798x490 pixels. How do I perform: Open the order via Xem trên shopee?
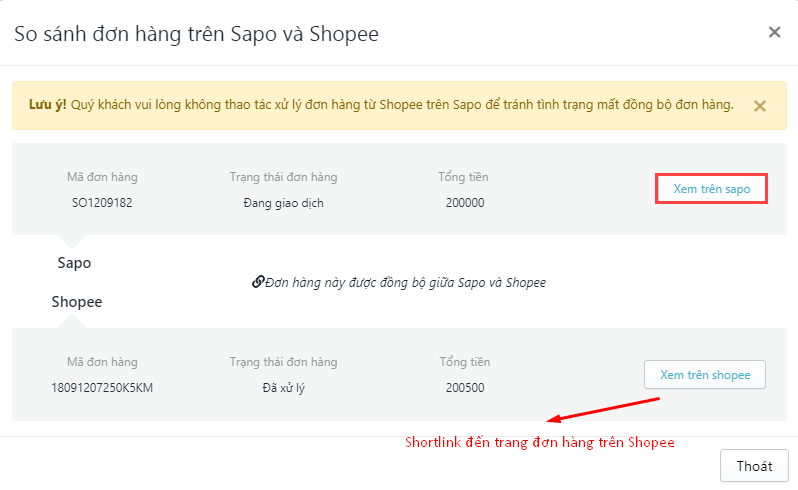[705, 374]
